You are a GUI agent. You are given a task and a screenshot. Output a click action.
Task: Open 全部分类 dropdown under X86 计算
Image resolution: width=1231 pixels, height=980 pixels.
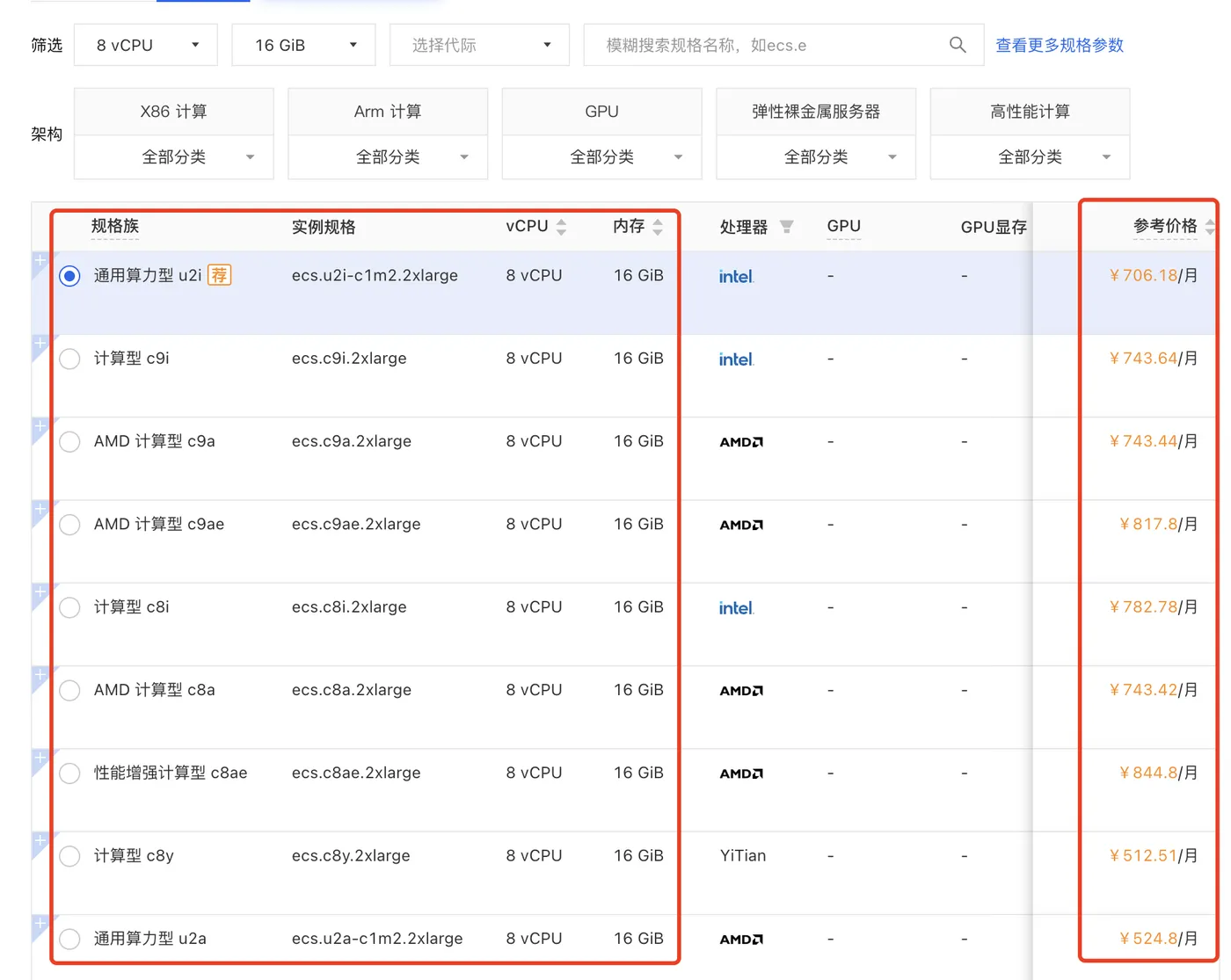(x=174, y=157)
